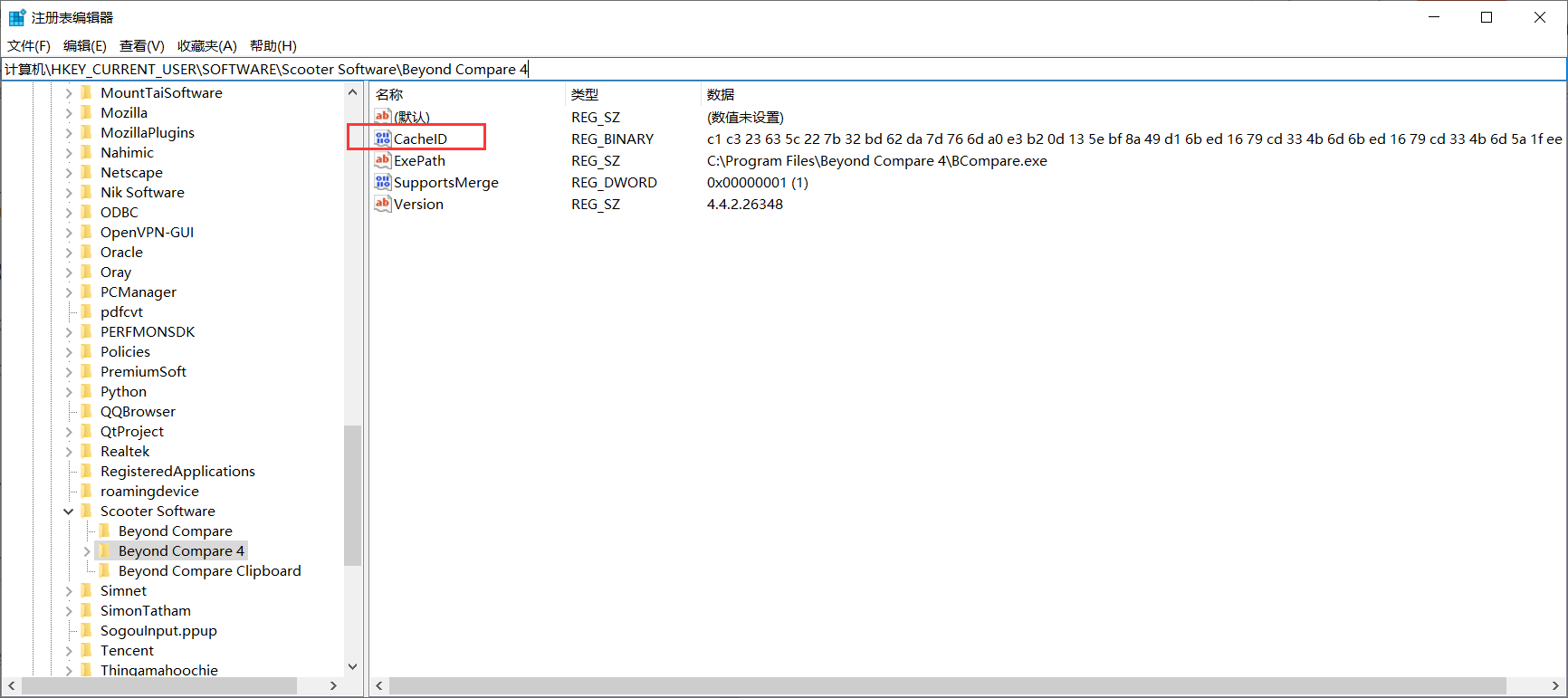
Task: Expand the Realtek key
Action: 69,451
